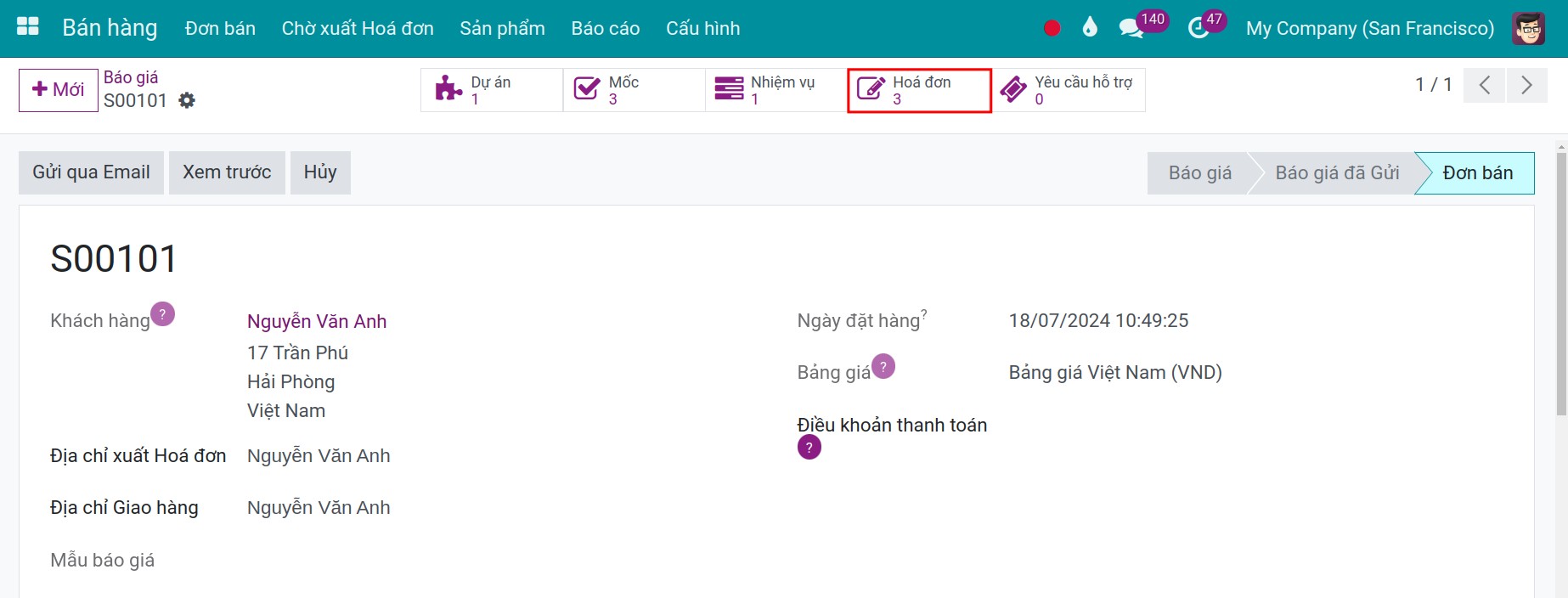This screenshot has height=598, width=1568.
Task: Switch company My Company (San Francisco)
Action: point(1369,28)
